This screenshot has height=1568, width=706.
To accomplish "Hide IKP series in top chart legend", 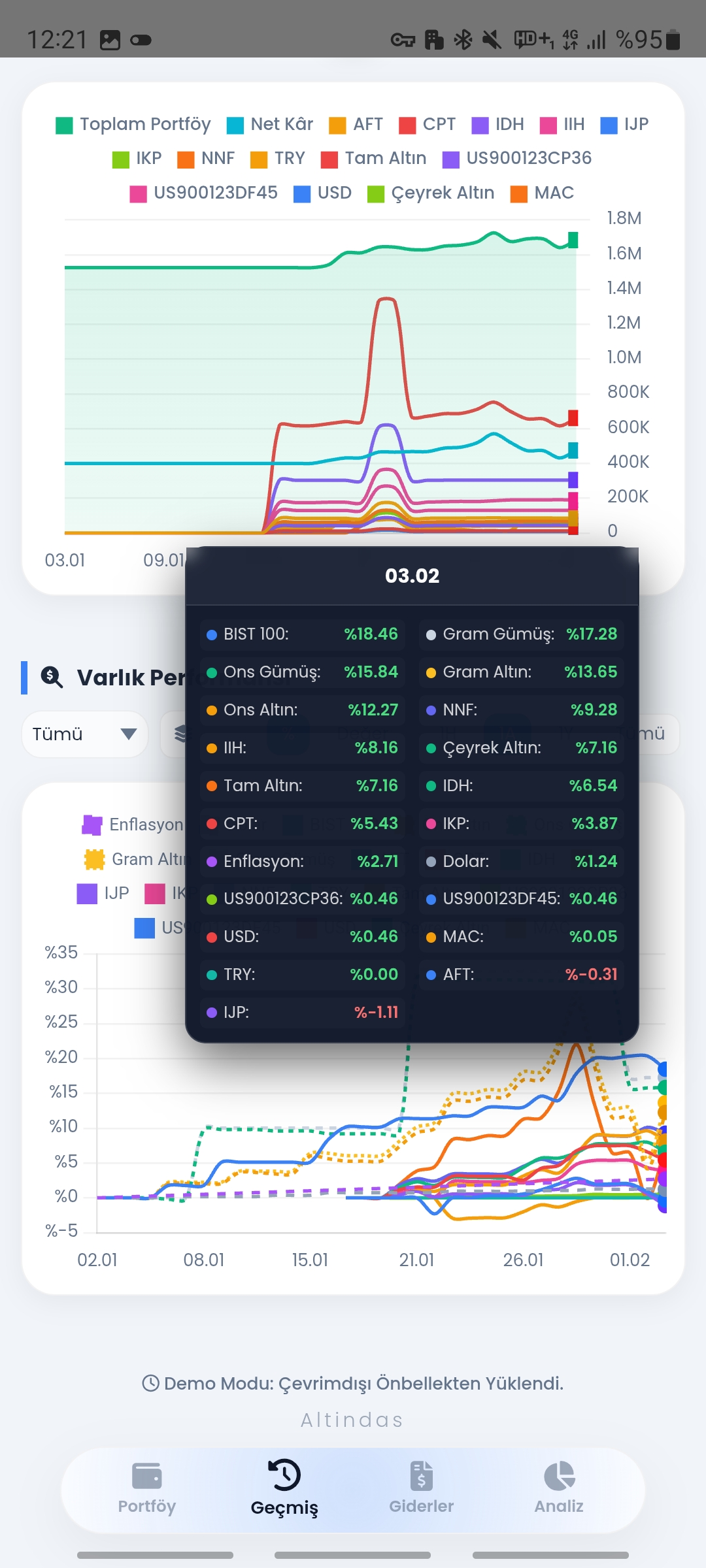I will pos(137,158).
